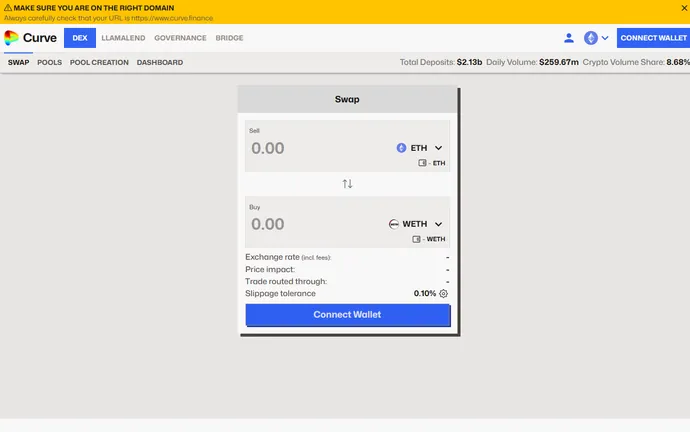
Task: Click the Price impact label
Action: click(270, 269)
